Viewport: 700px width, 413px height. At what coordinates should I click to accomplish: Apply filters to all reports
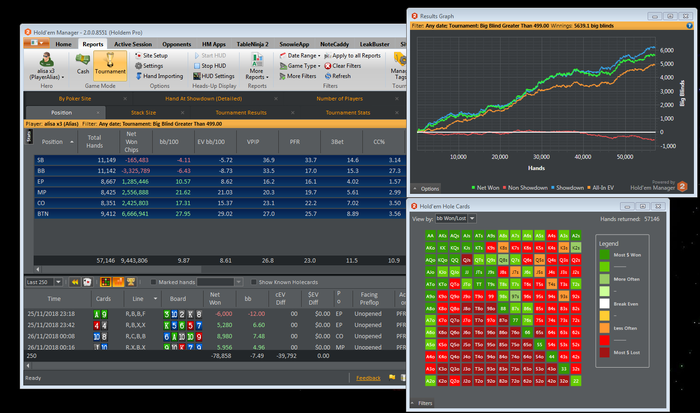[352, 55]
